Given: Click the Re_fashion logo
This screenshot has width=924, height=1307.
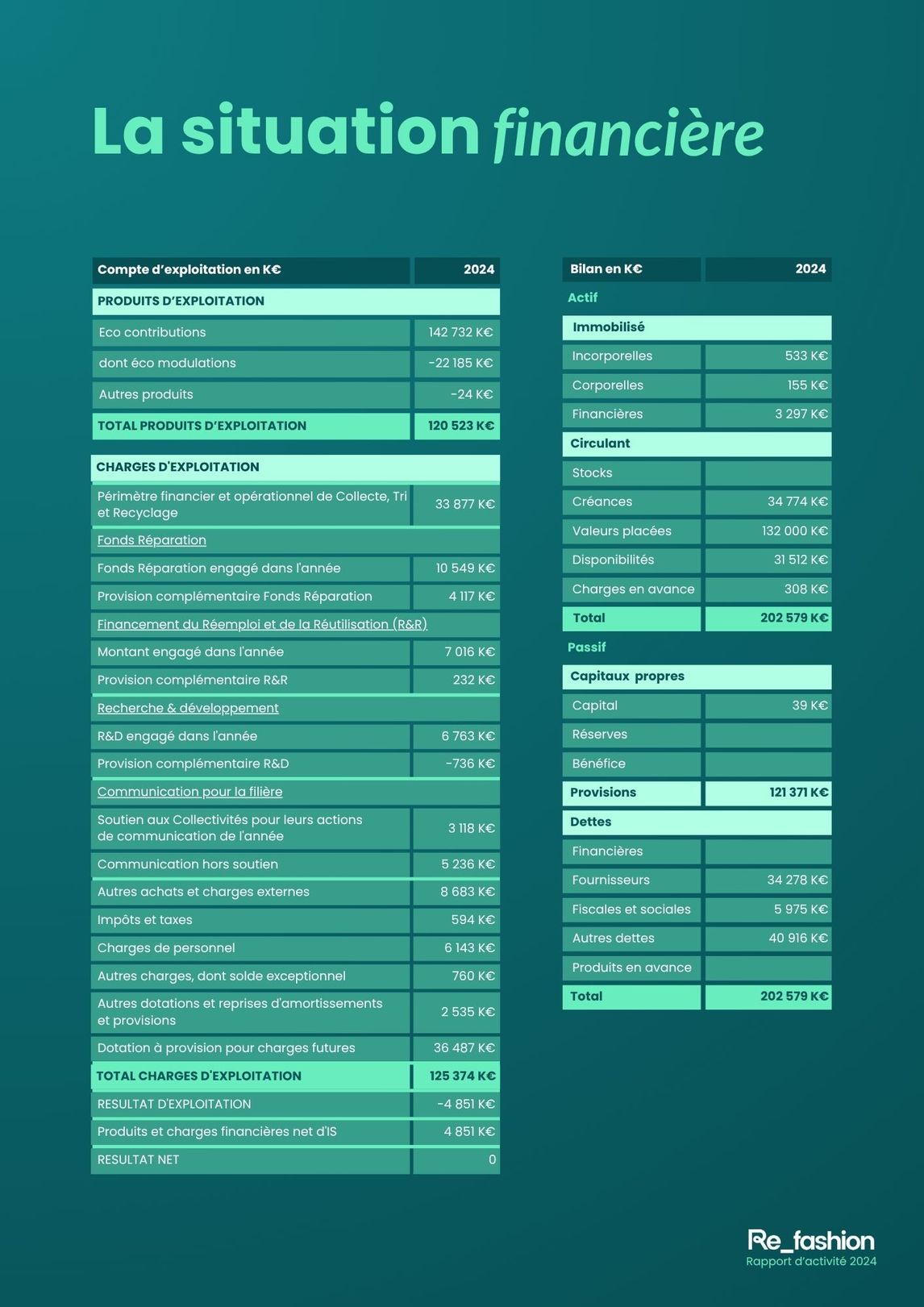Looking at the screenshot, I should coord(811,1240).
